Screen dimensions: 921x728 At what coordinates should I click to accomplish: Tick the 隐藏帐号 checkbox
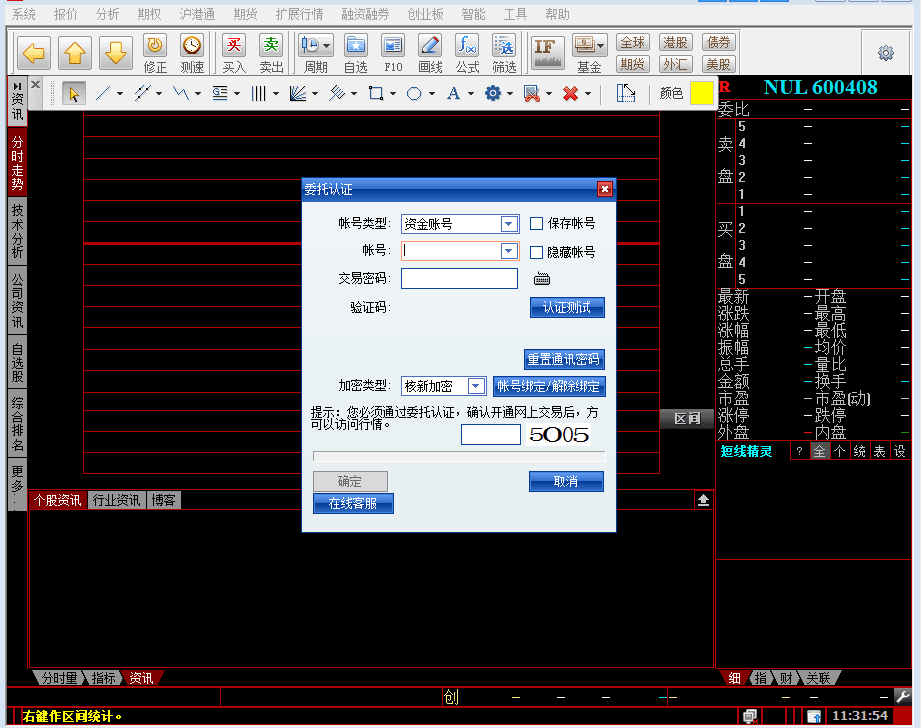click(537, 253)
